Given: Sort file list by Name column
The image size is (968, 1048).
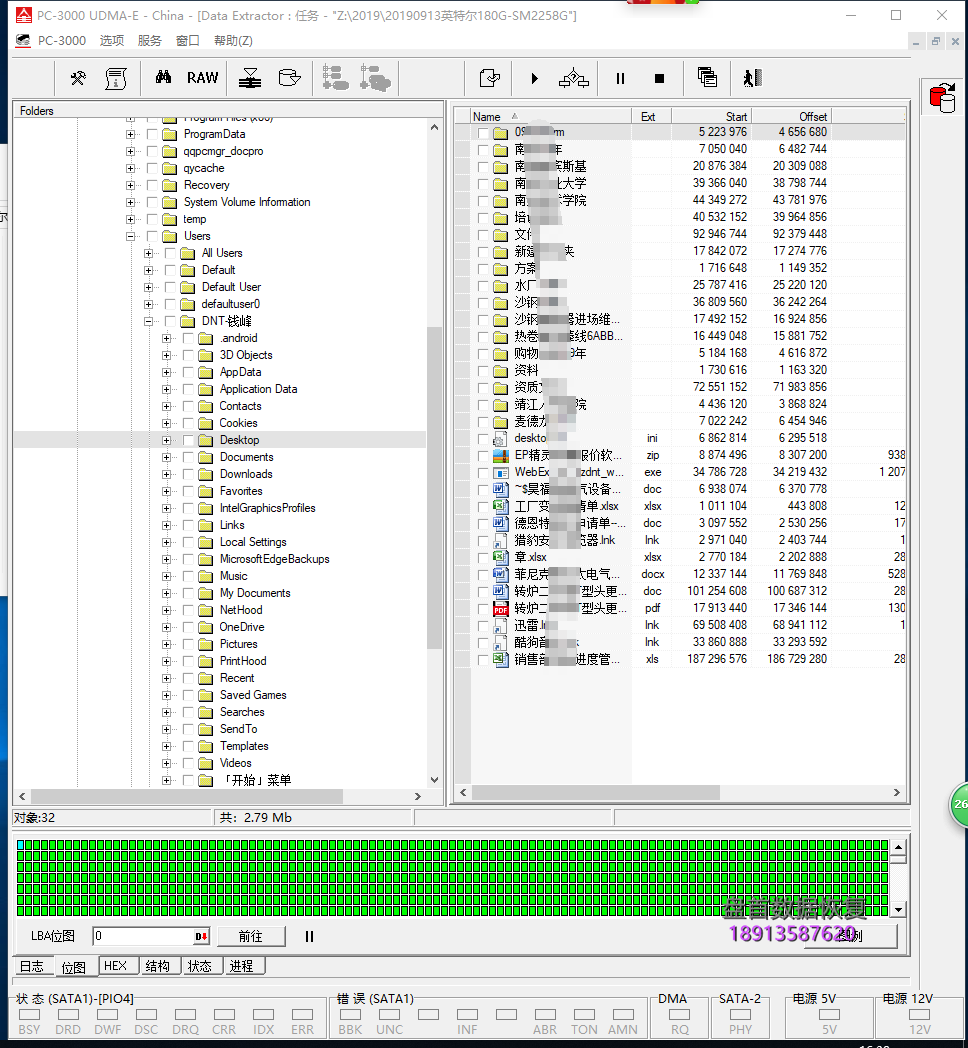Looking at the screenshot, I should [550, 116].
